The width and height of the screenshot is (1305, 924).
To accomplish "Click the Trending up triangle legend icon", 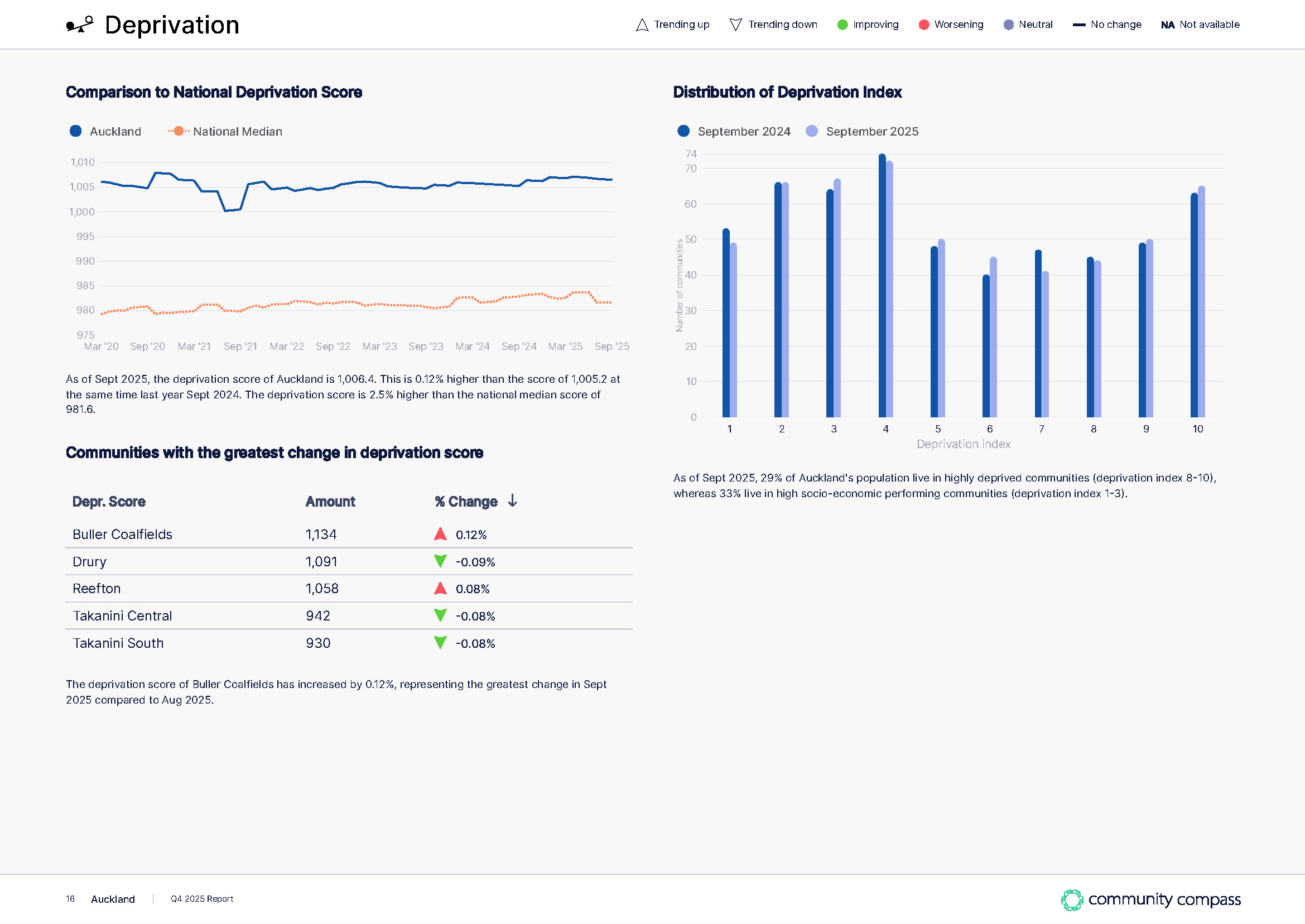I will [x=642, y=25].
